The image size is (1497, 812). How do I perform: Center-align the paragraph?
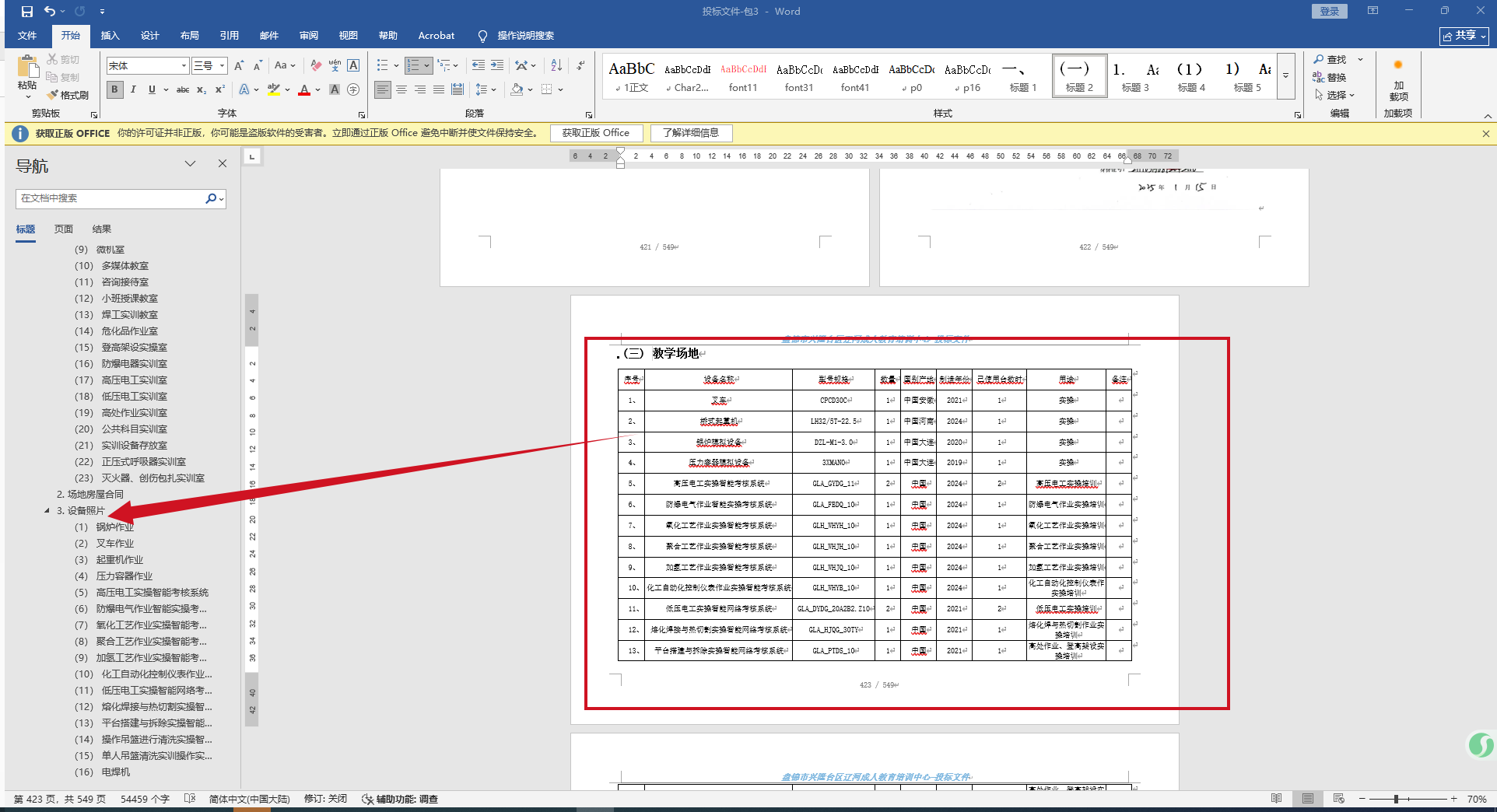(x=401, y=89)
